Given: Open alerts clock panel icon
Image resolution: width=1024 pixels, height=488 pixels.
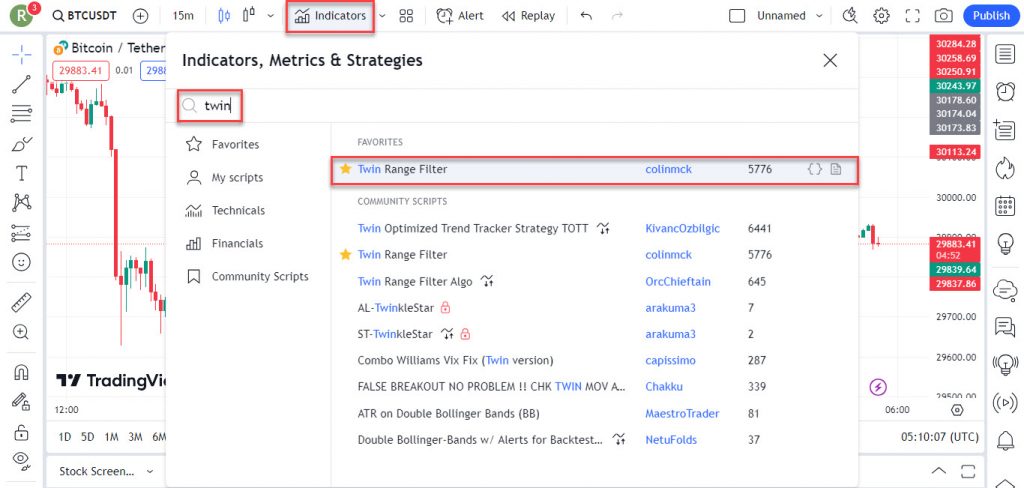Looking at the screenshot, I should (x=1005, y=91).
